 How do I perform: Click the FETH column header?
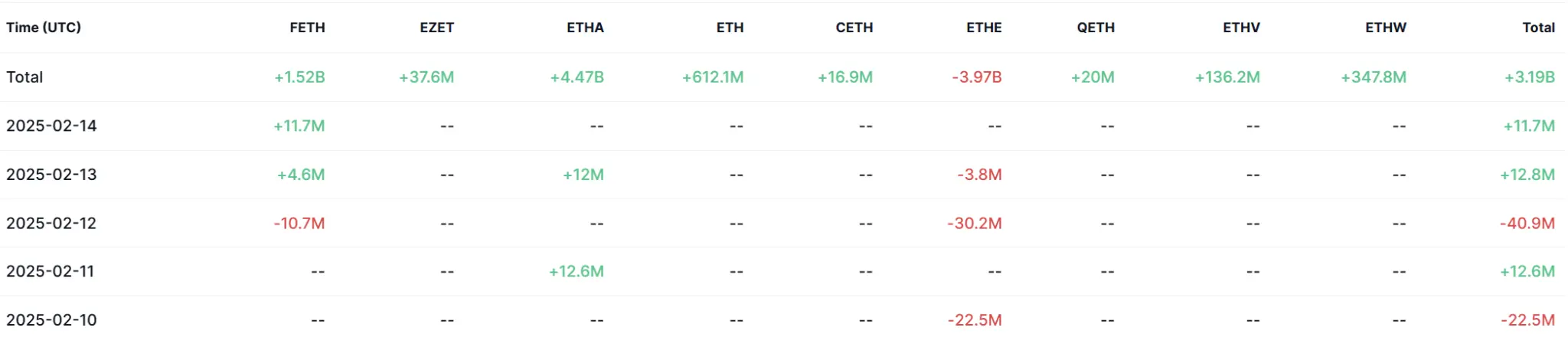point(307,28)
